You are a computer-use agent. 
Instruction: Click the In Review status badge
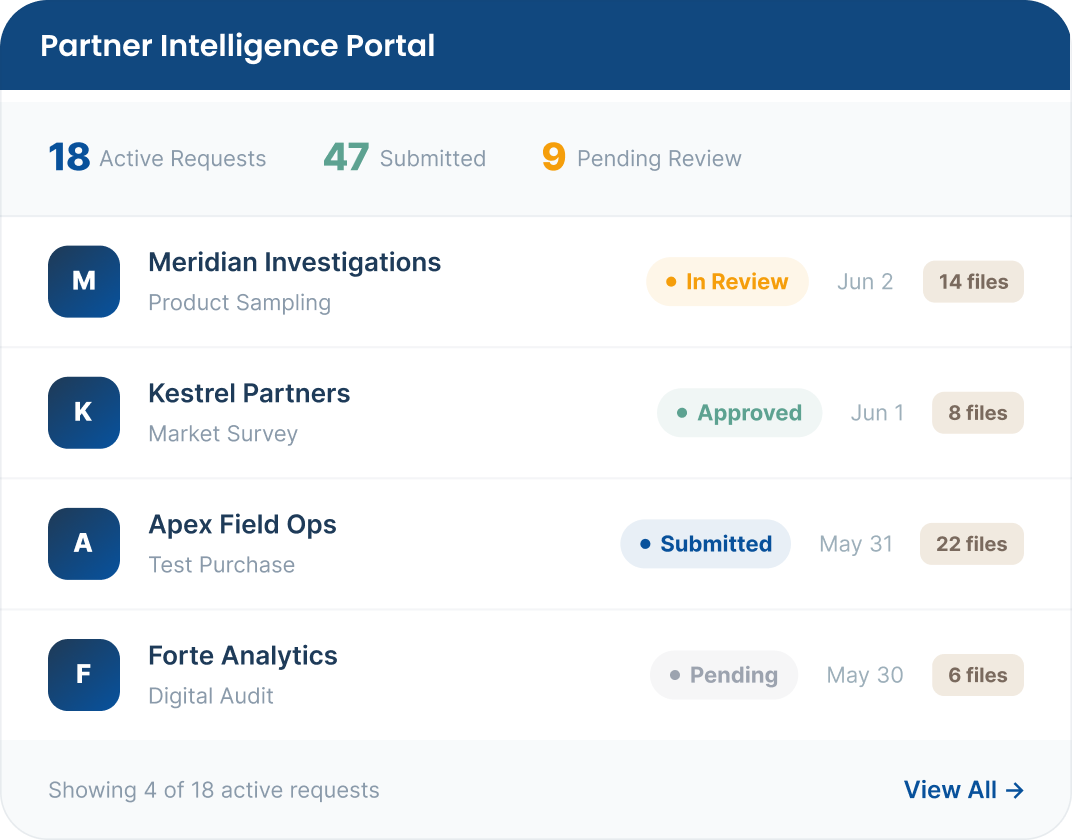point(727,282)
